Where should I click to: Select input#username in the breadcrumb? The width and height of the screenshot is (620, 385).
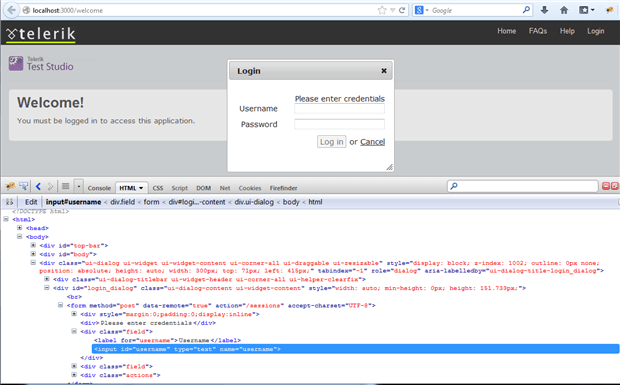[73, 202]
